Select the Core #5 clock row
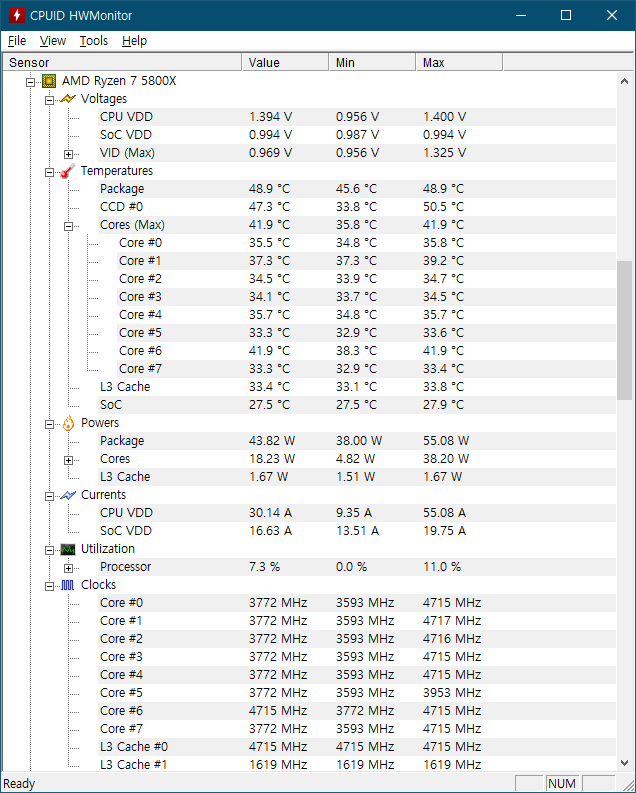Image resolution: width=636 pixels, height=793 pixels. tap(357, 693)
